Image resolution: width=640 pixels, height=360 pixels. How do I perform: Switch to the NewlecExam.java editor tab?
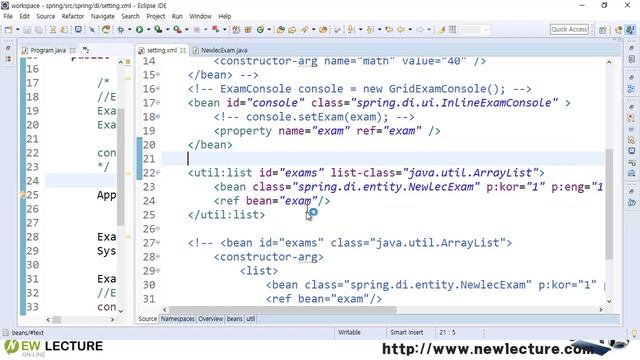224,50
